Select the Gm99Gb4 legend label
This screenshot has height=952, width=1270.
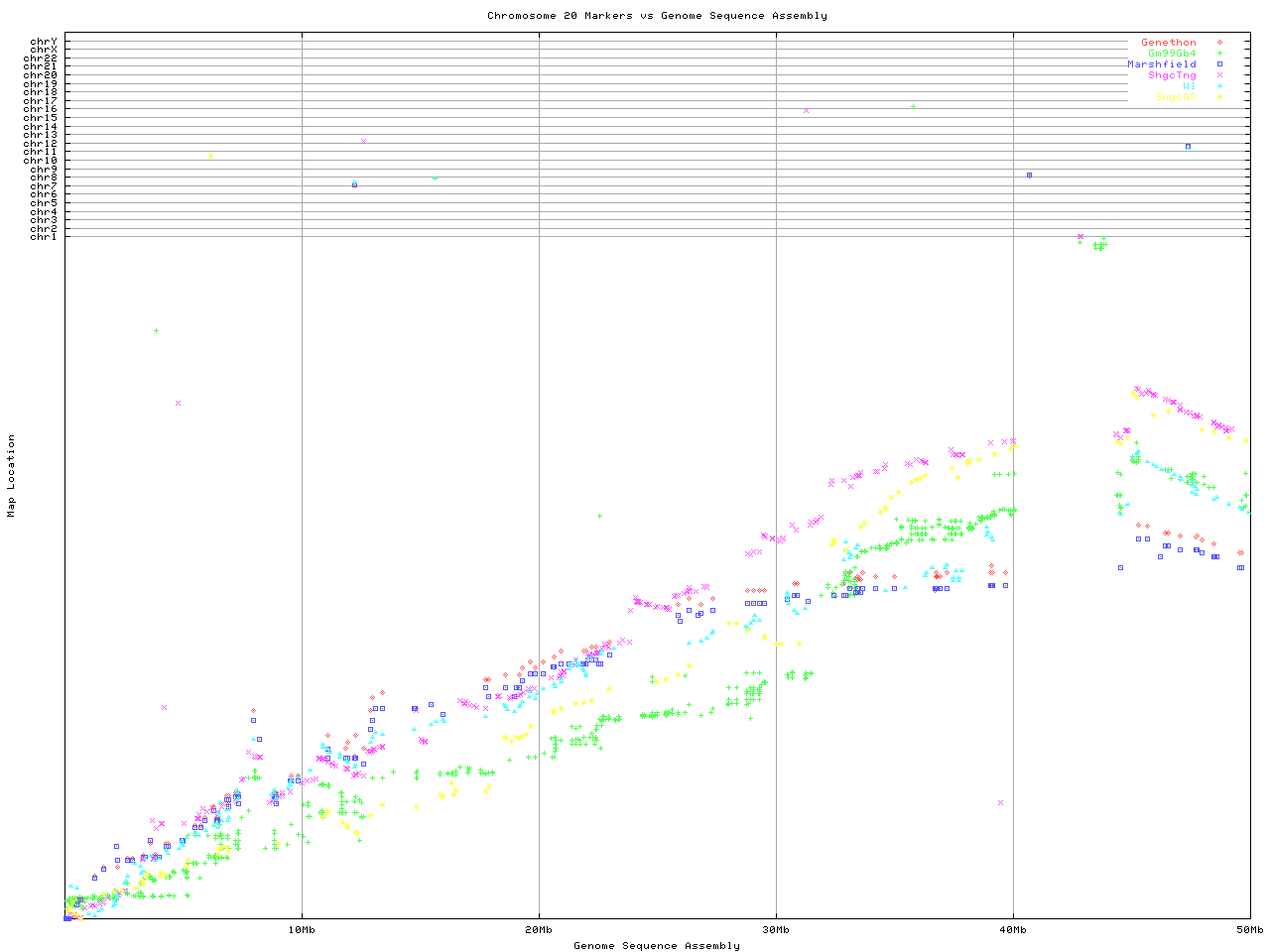coord(1172,54)
